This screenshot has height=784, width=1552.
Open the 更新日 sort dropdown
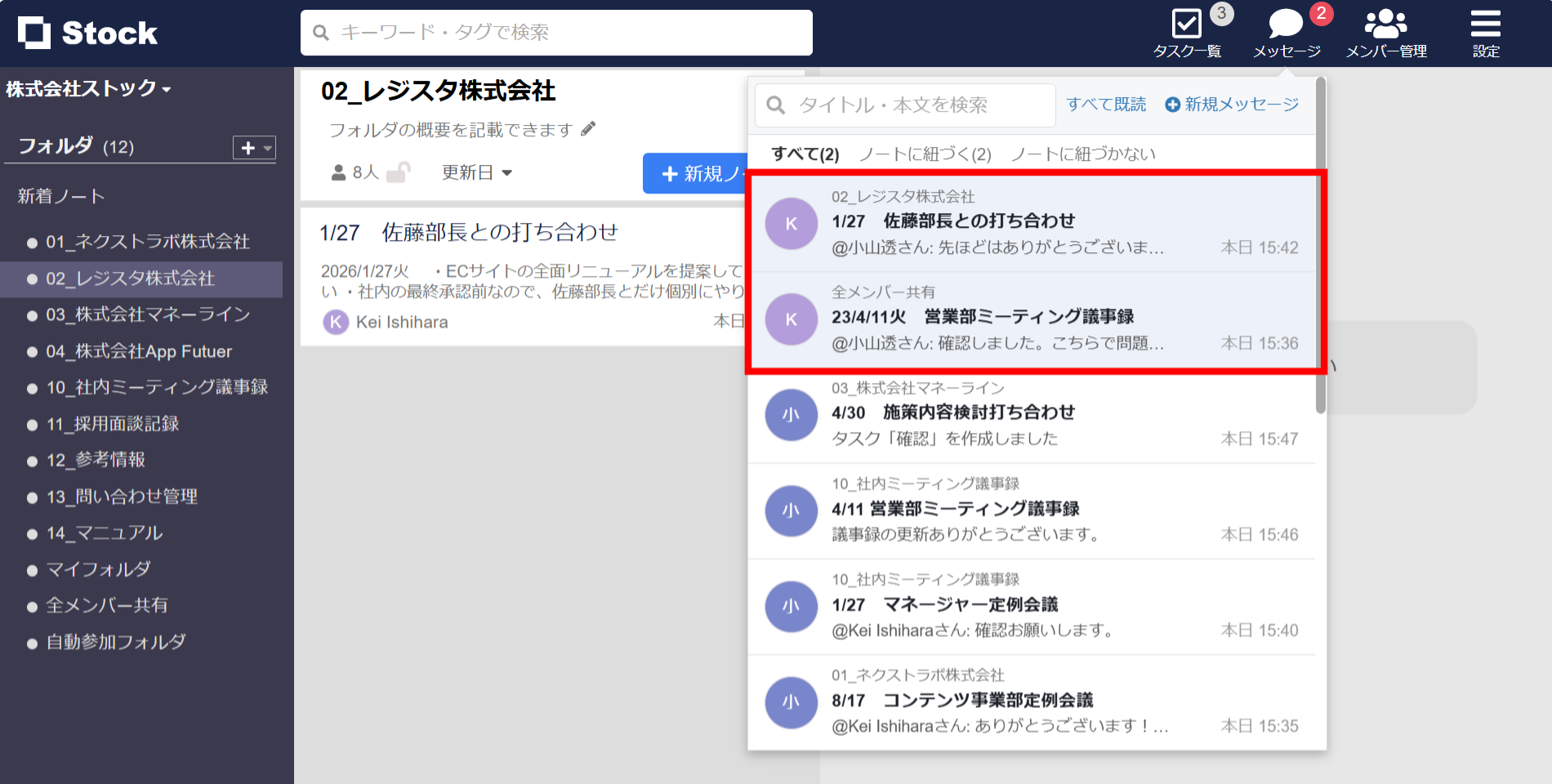(477, 172)
